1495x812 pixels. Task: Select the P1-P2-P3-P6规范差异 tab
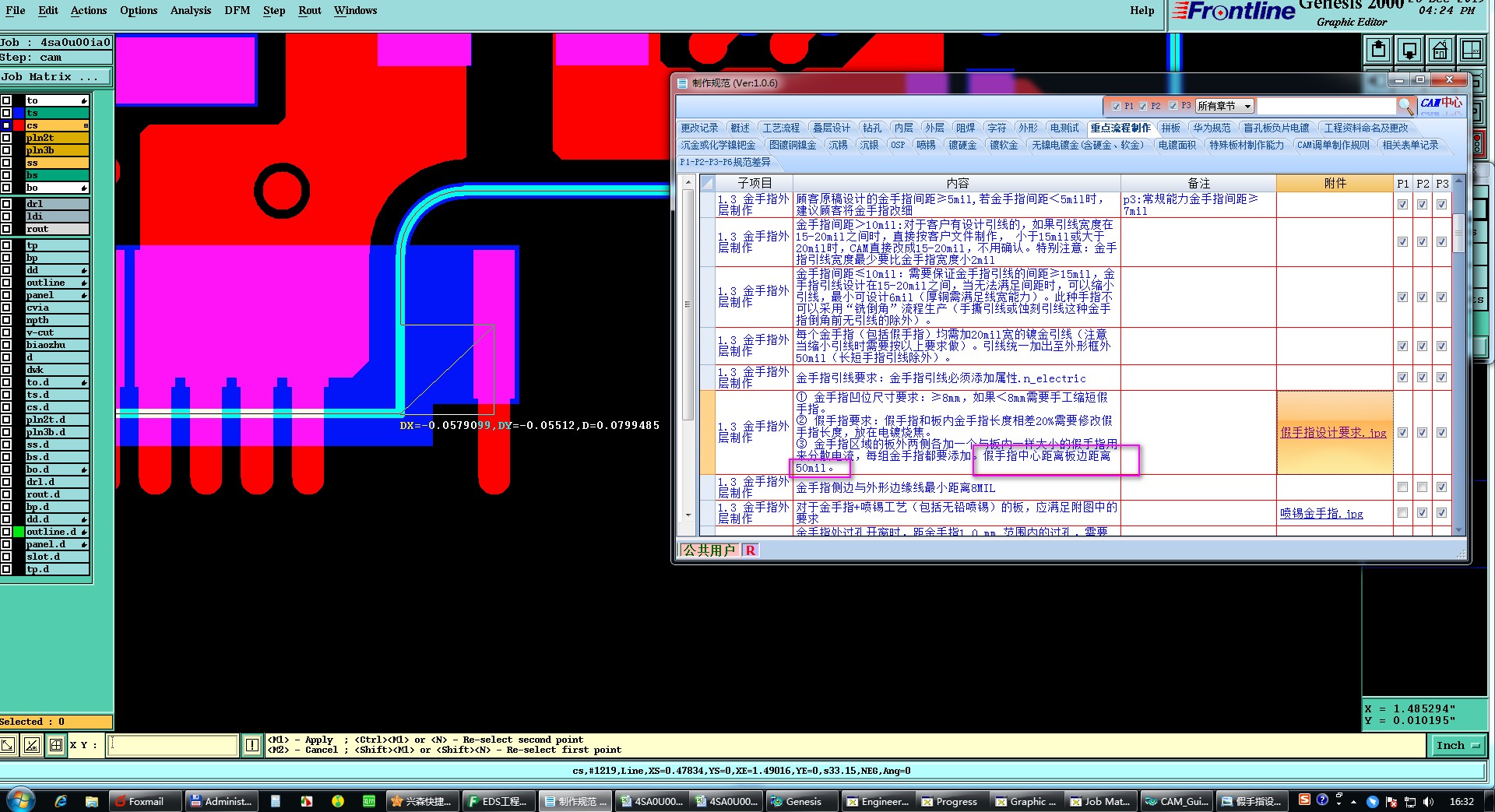click(726, 162)
